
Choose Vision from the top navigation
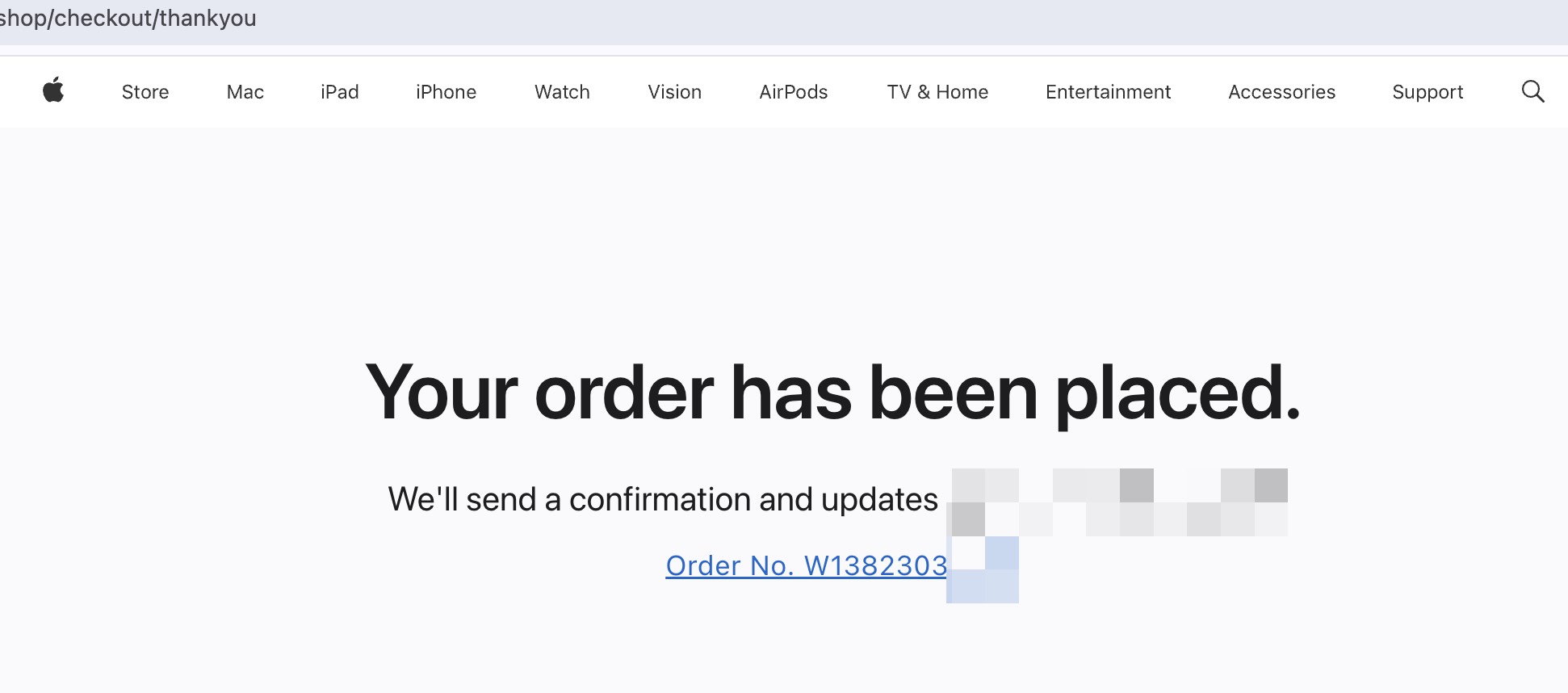(x=674, y=92)
